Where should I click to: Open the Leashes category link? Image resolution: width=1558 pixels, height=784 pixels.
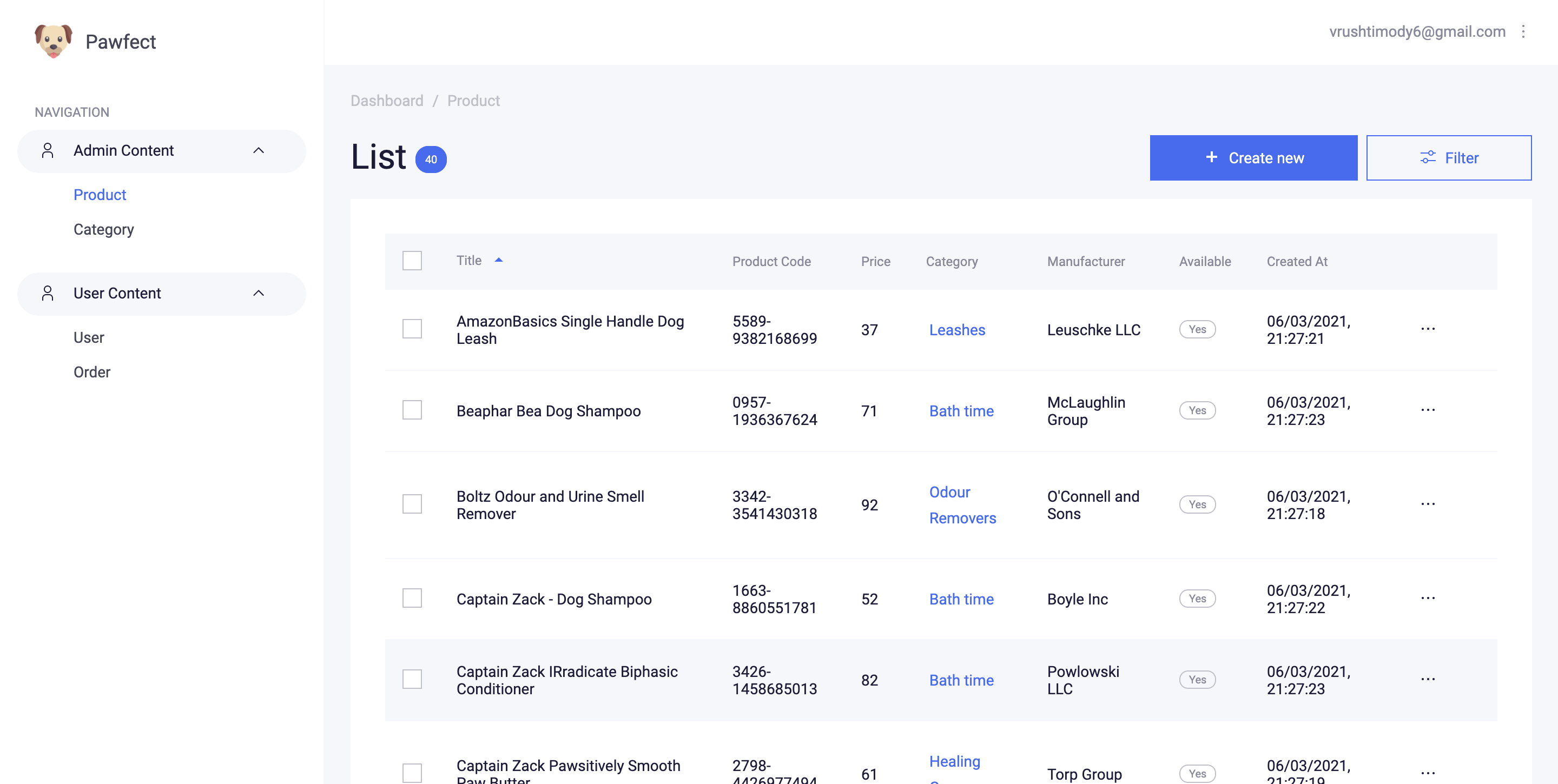(x=956, y=329)
